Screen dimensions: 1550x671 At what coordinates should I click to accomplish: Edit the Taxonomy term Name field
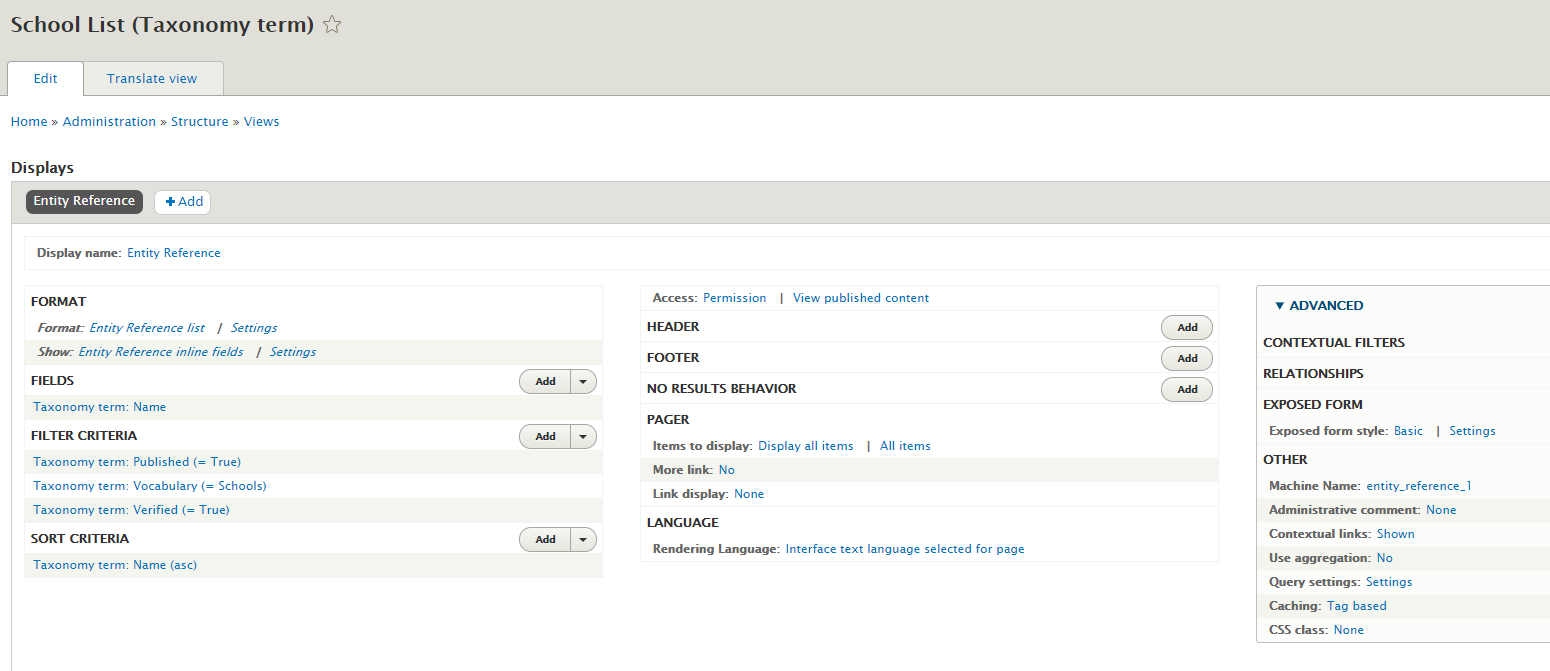coord(99,406)
